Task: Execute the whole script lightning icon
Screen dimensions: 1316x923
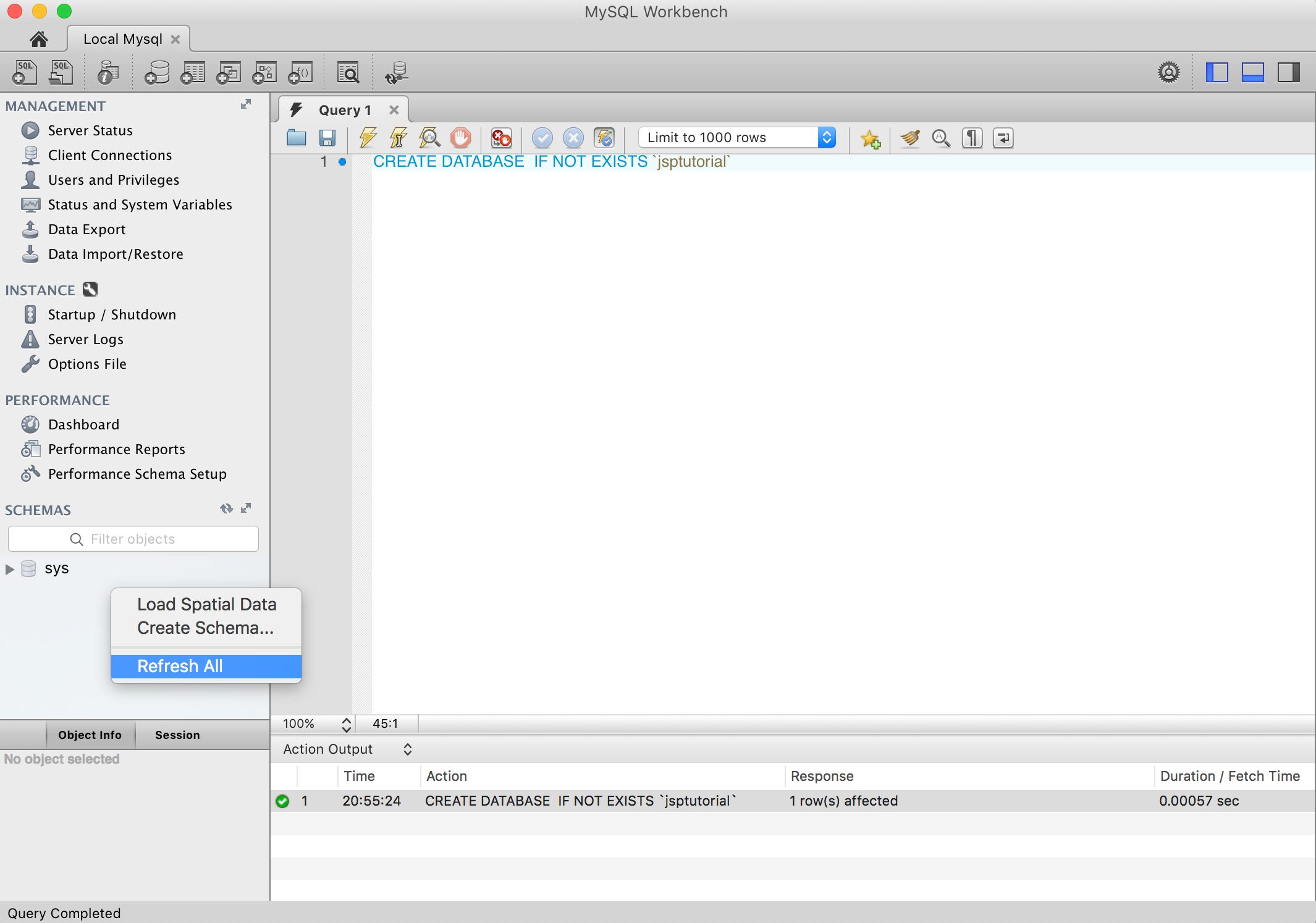Action: coord(368,137)
